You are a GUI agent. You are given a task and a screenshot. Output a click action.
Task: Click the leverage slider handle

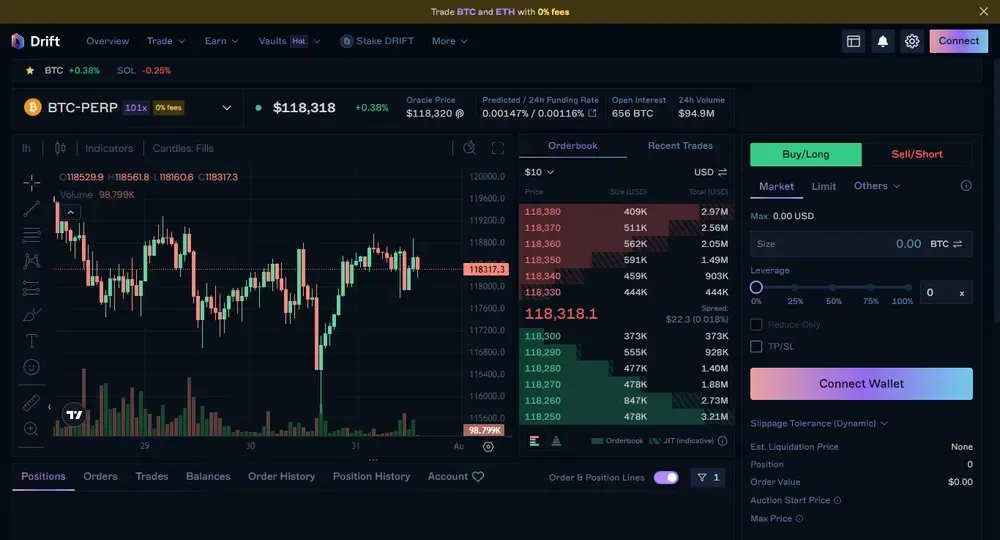point(756,288)
